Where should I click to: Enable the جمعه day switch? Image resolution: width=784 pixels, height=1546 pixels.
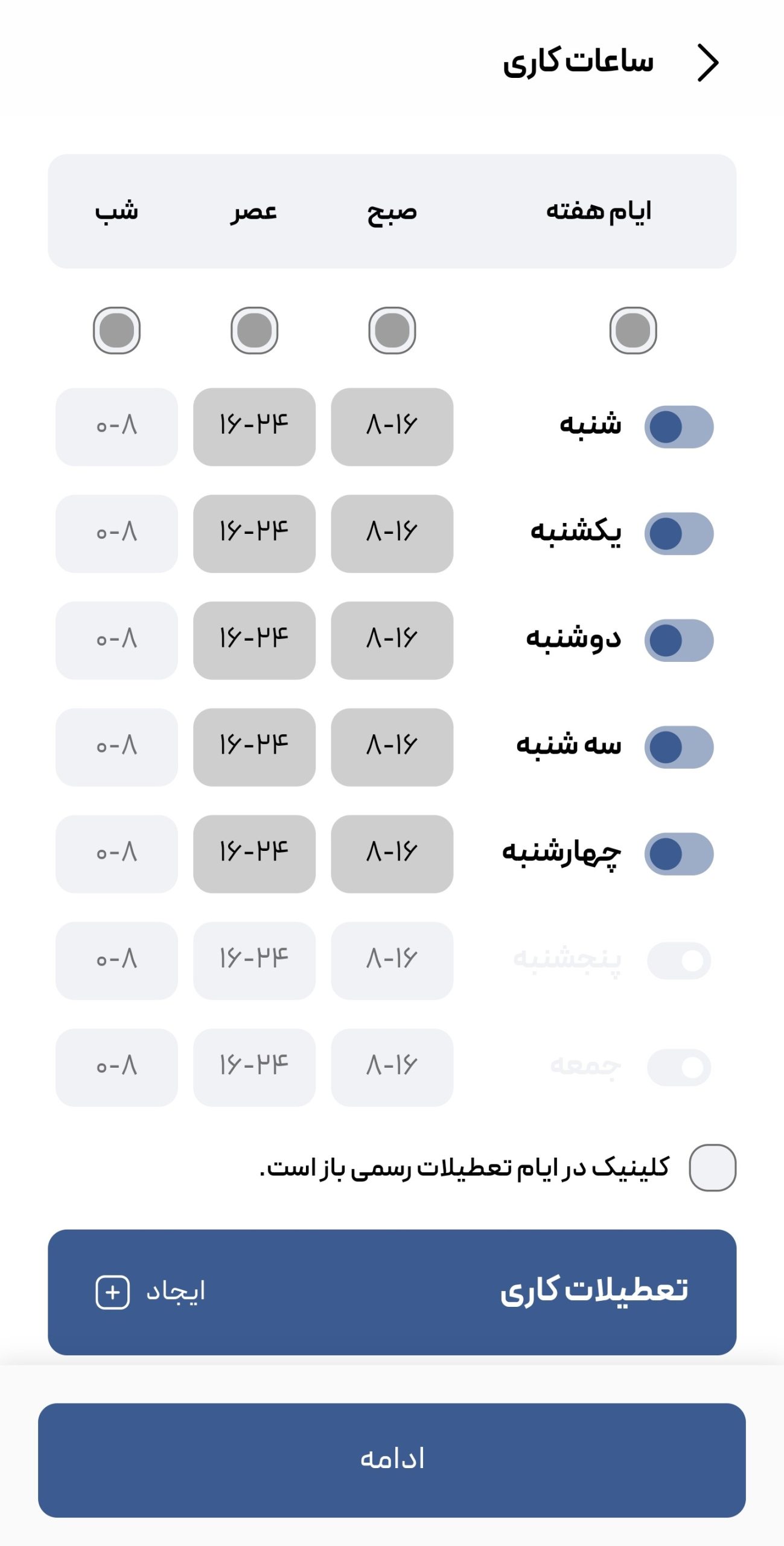pos(678,1067)
